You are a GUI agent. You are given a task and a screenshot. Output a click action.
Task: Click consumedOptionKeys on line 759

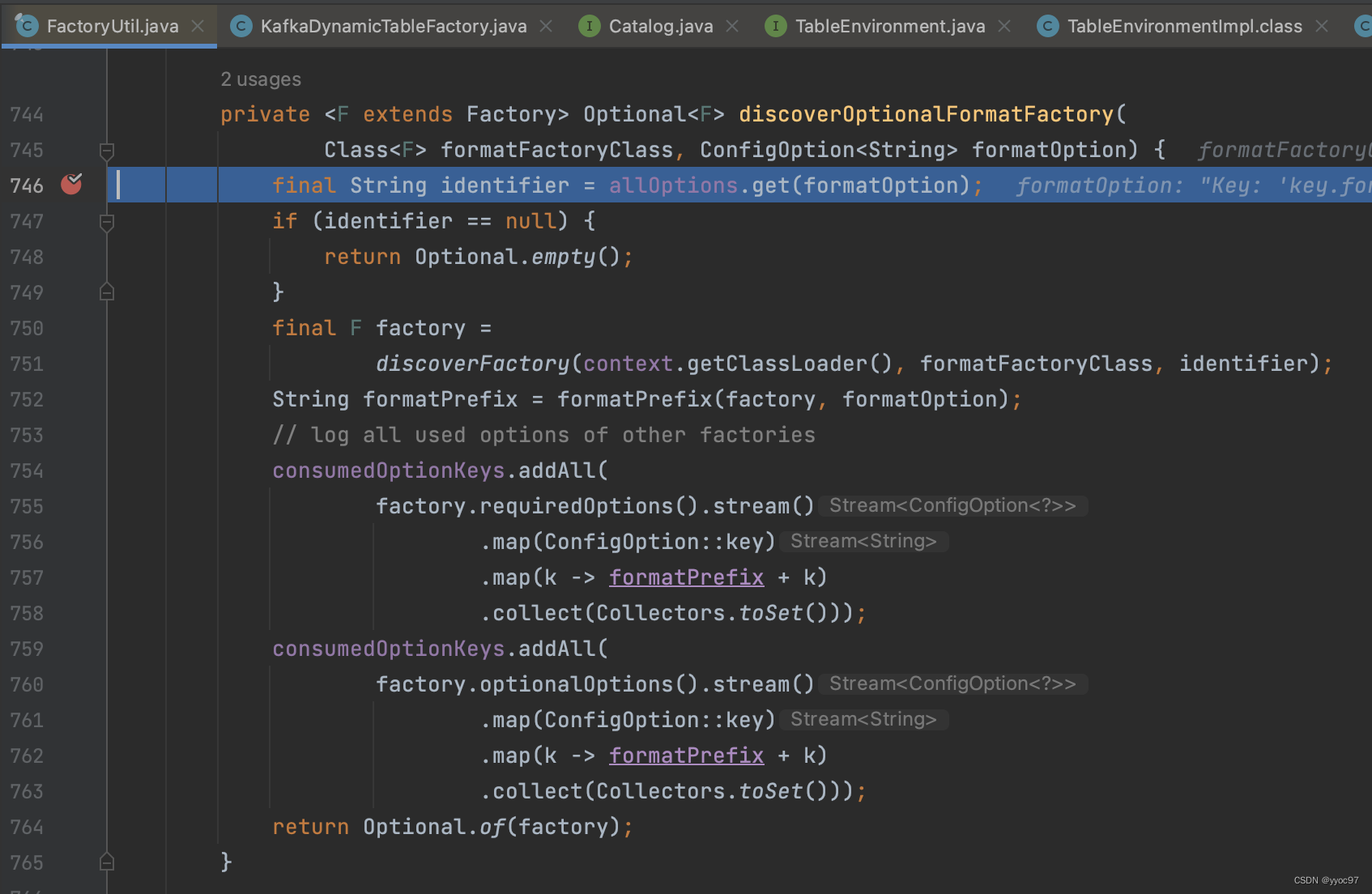point(388,649)
